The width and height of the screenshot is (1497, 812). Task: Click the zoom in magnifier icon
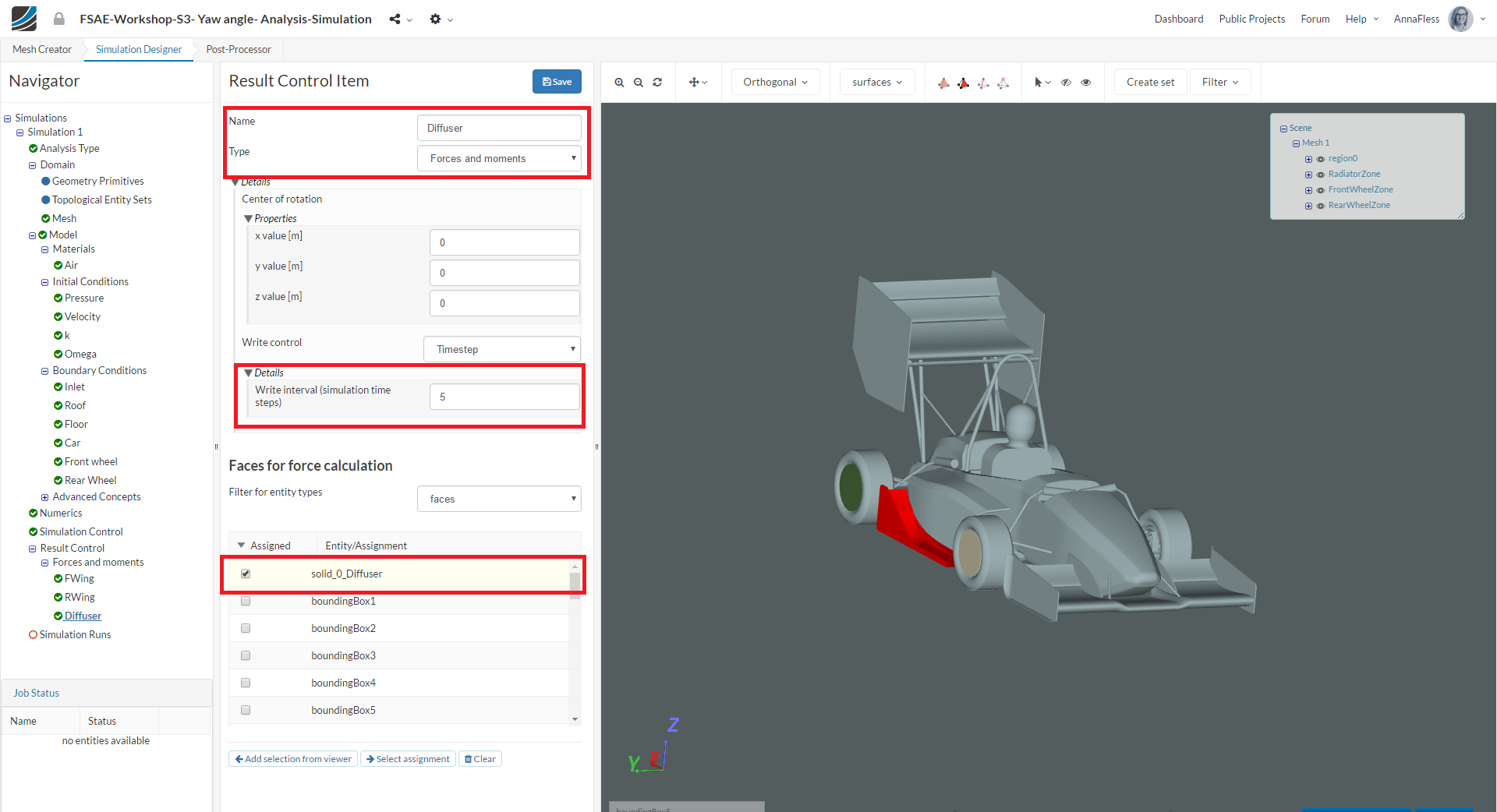pyautogui.click(x=619, y=83)
